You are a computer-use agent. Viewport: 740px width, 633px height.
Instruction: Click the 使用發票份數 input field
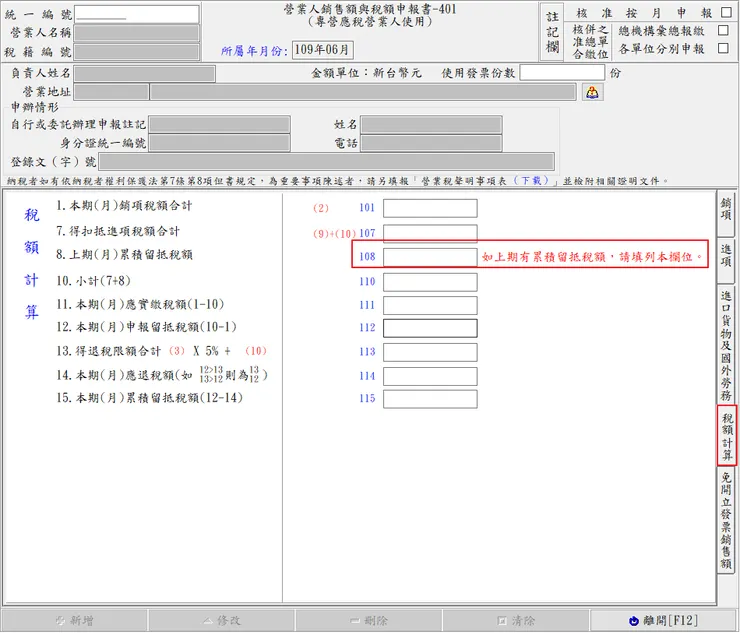[562, 73]
